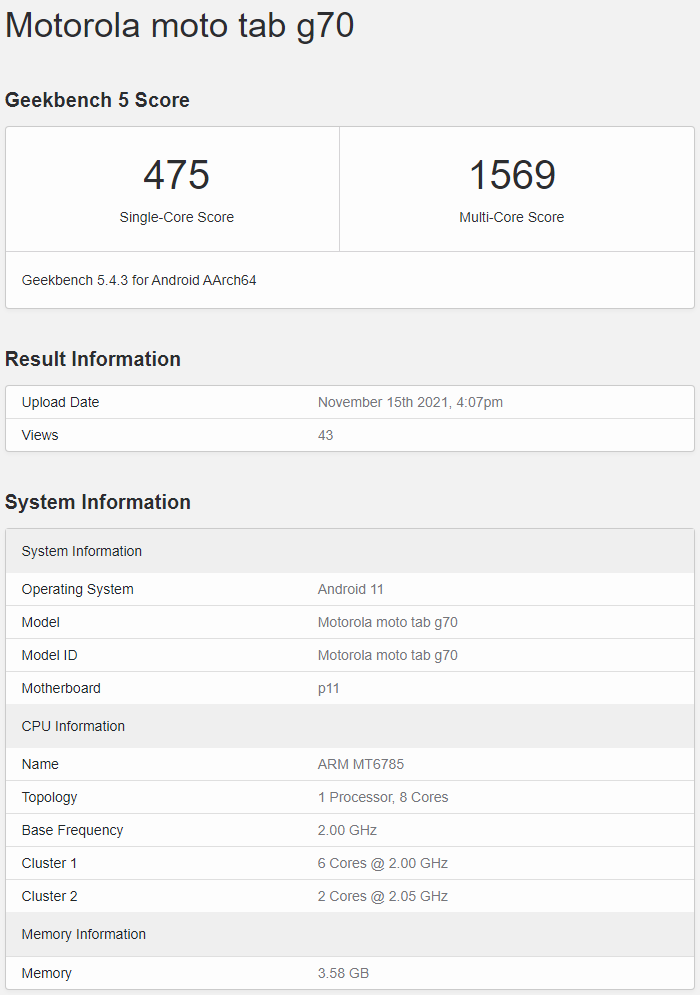Click the Android 11 operating system value
700x995 pixels.
pos(351,589)
